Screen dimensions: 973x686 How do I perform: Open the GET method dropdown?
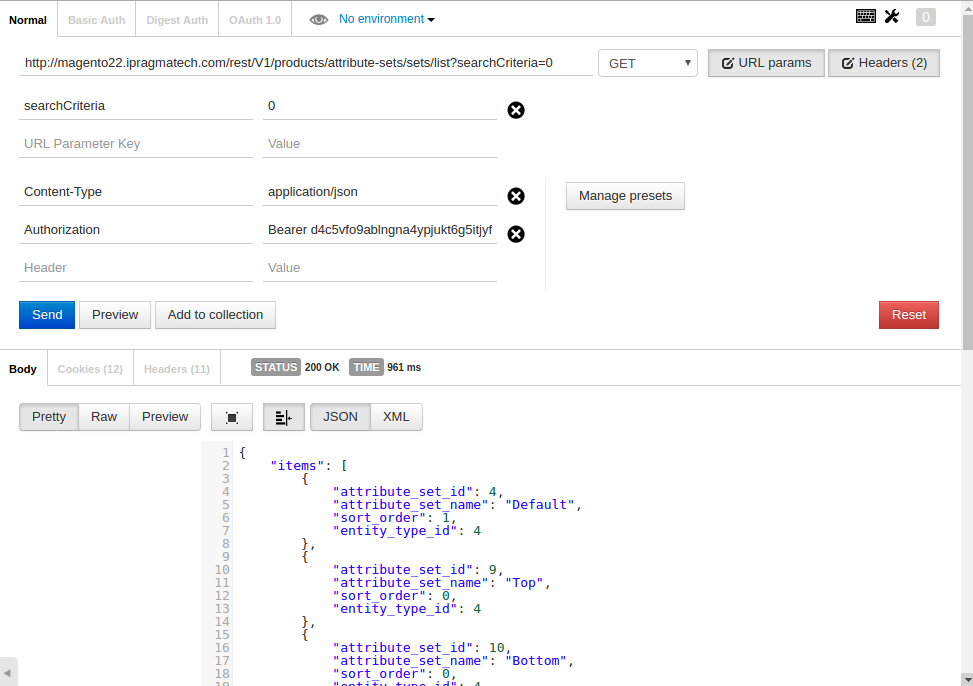coord(647,63)
